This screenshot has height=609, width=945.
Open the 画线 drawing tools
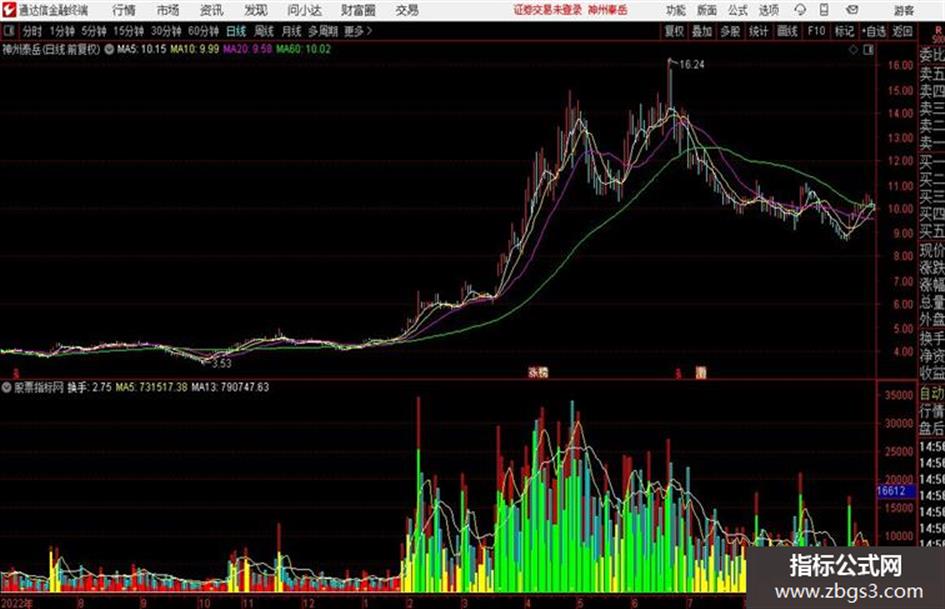tap(788, 31)
